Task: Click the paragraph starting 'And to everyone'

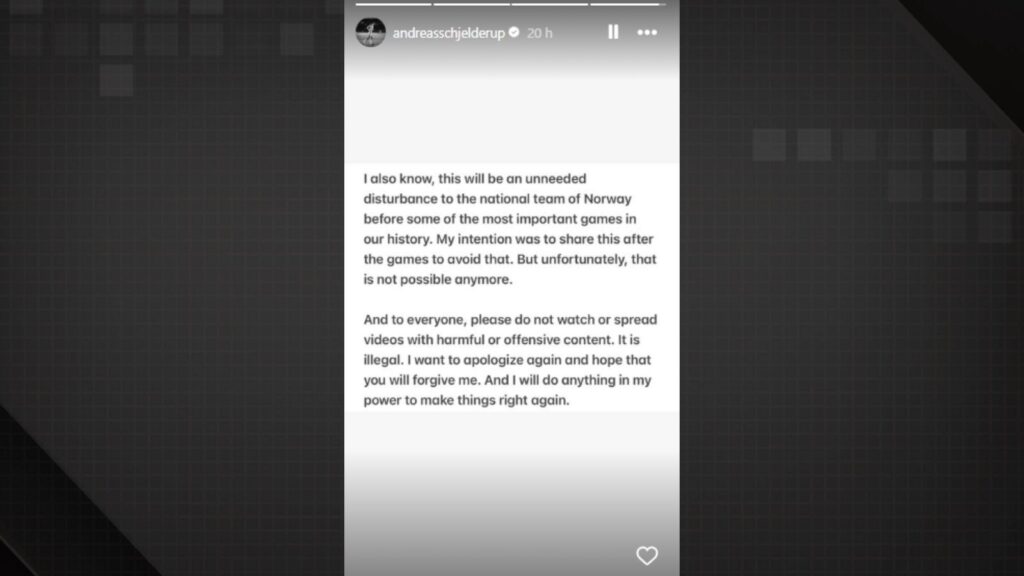Action: click(x=510, y=360)
